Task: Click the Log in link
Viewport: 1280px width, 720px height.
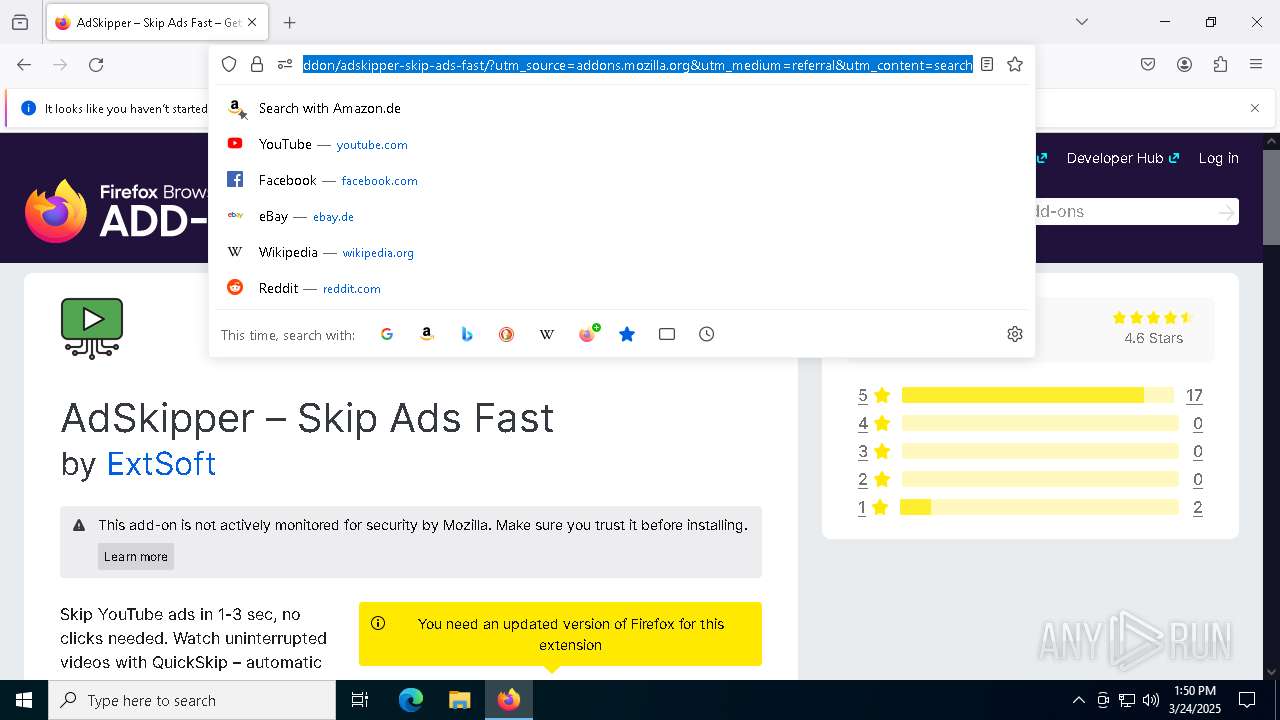Action: click(1218, 158)
